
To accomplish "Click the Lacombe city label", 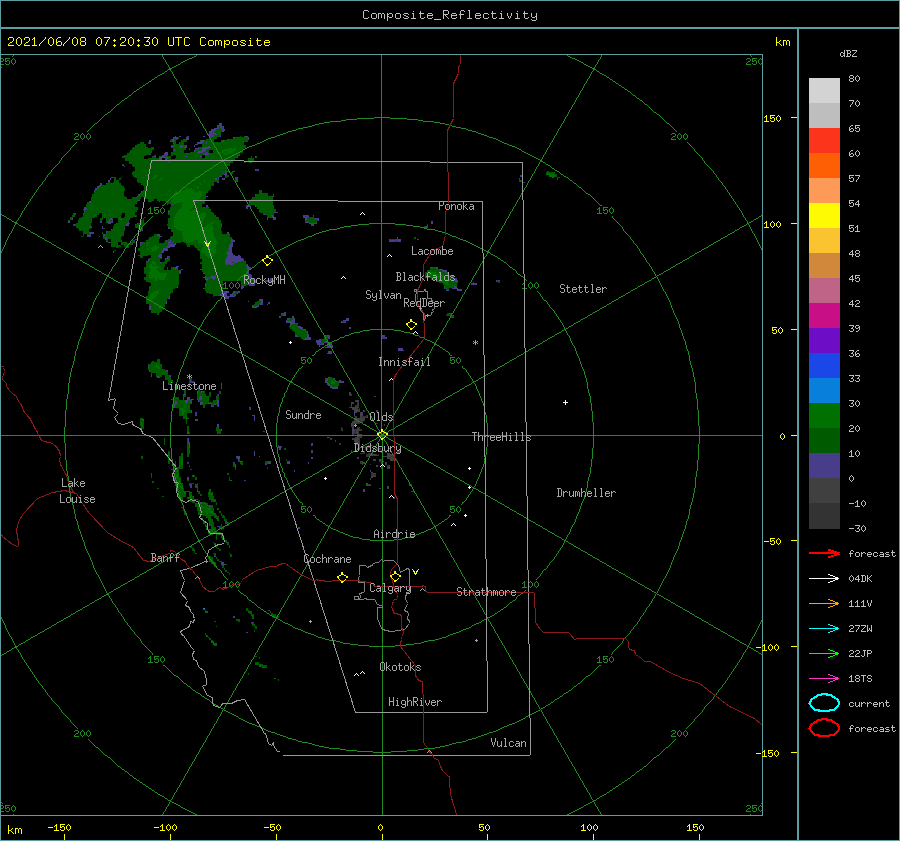I will tap(432, 251).
